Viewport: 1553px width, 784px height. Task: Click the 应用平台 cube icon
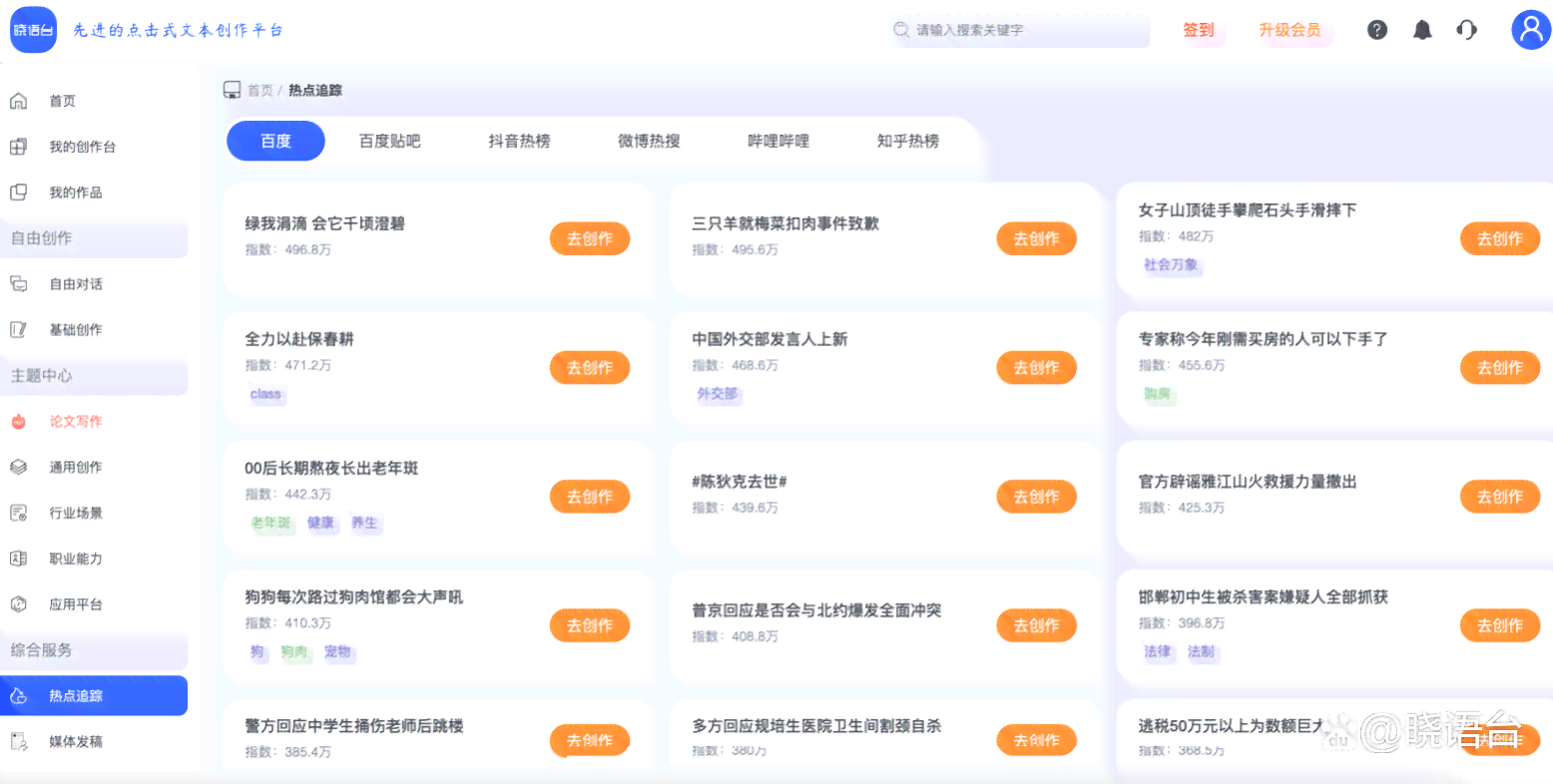[18, 604]
